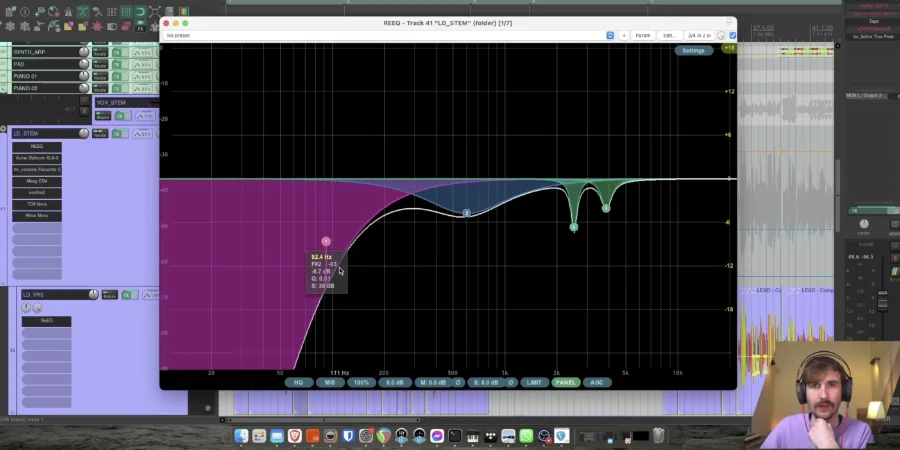Click the Tape item in right panel

874,21
